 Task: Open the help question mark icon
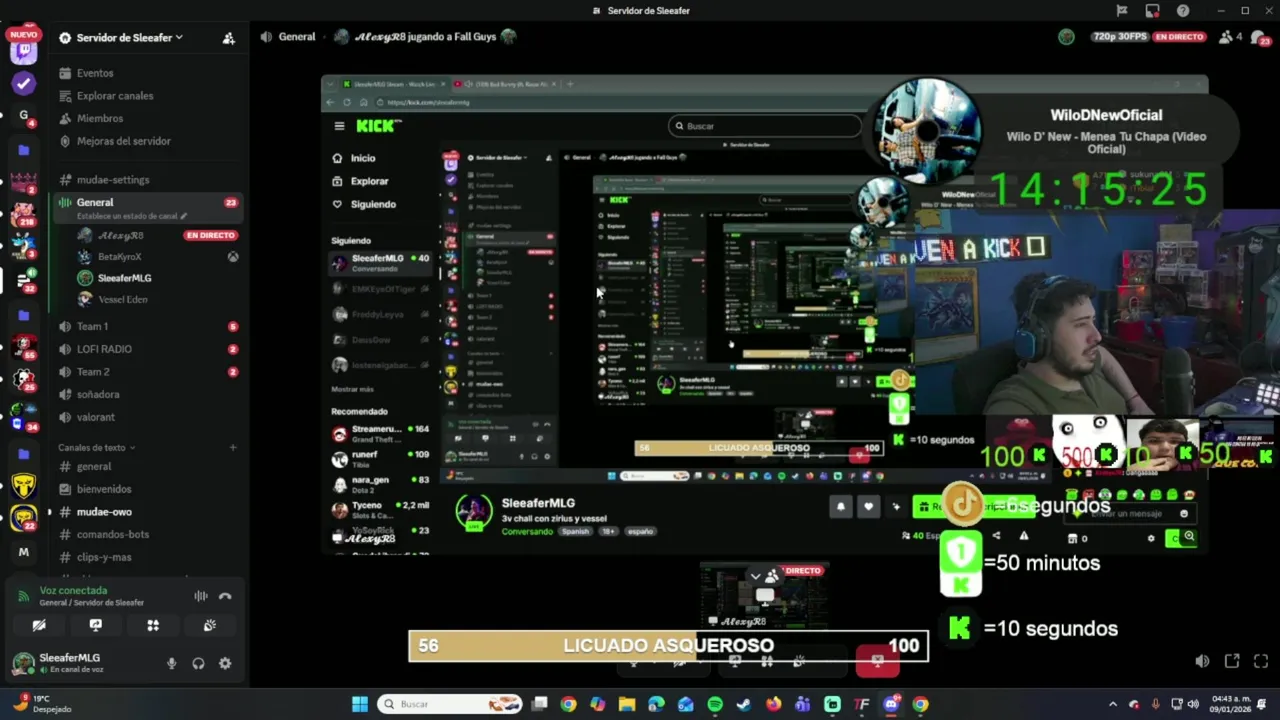click(x=1183, y=11)
